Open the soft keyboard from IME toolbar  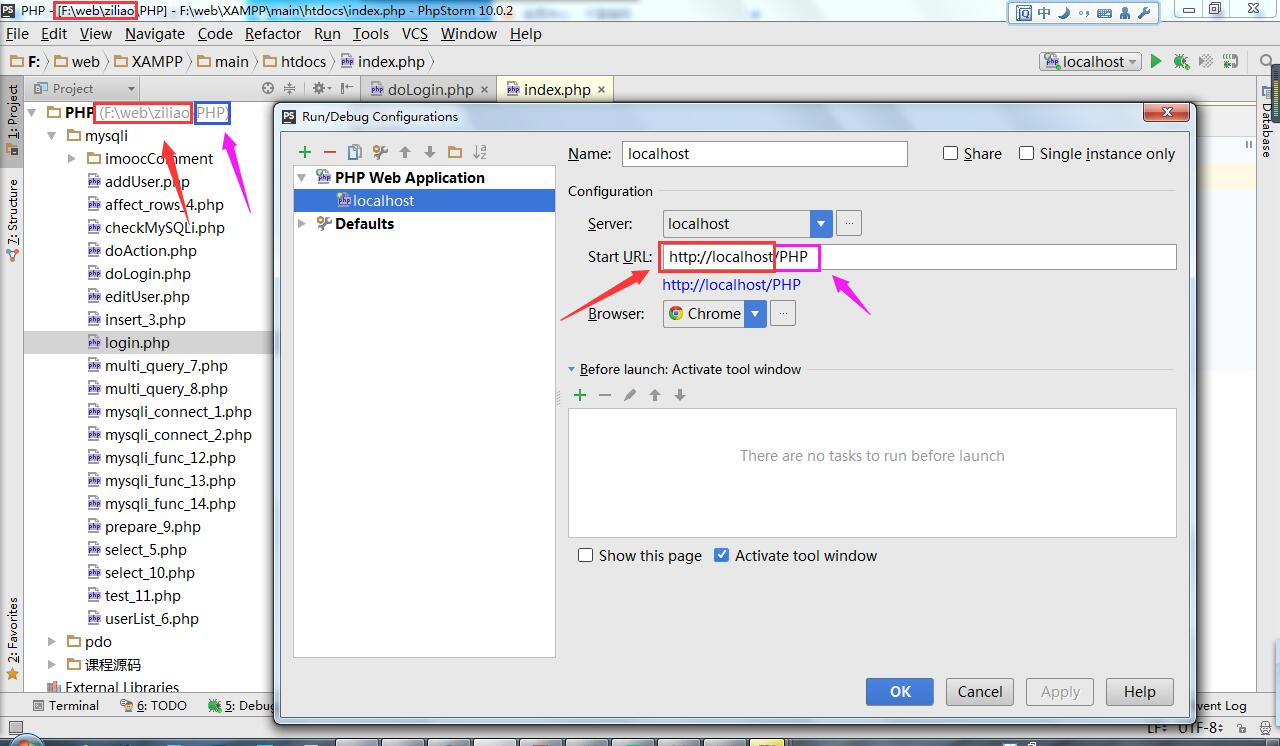pyautogui.click(x=1105, y=13)
